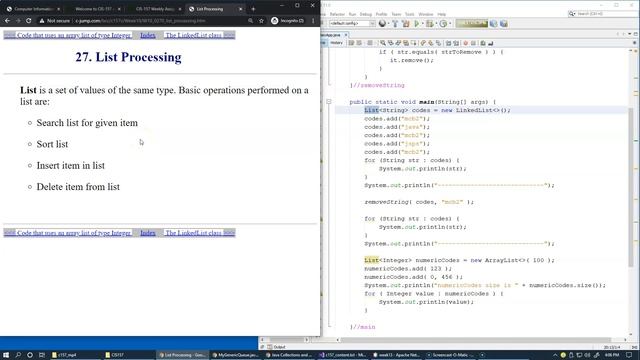Image resolution: width=640 pixels, height=360 pixels.
Task: Expand the Debug project dropdown arrow
Action: click(x=436, y=24)
